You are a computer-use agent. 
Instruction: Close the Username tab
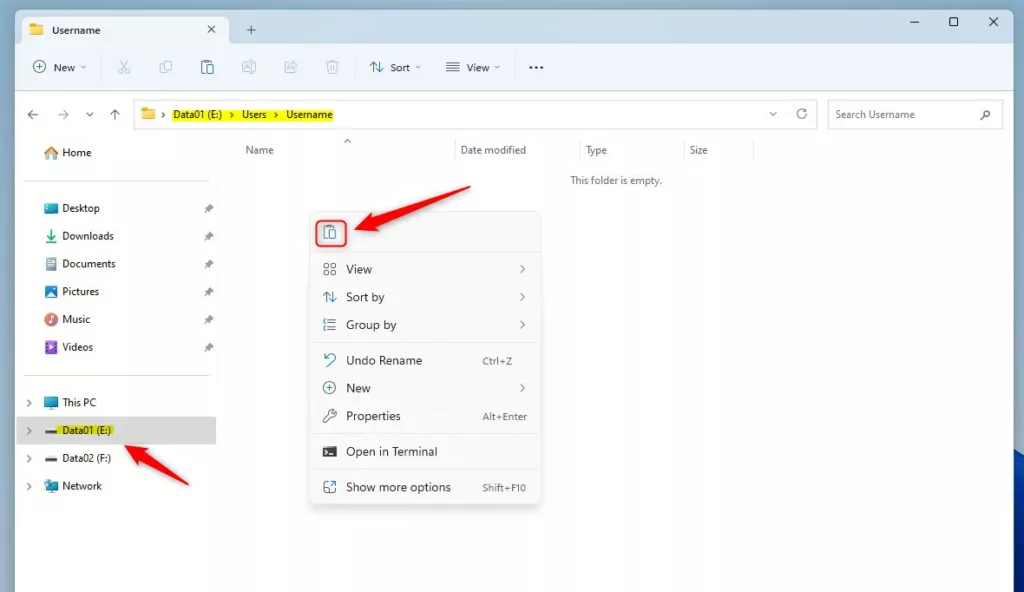[x=211, y=29]
